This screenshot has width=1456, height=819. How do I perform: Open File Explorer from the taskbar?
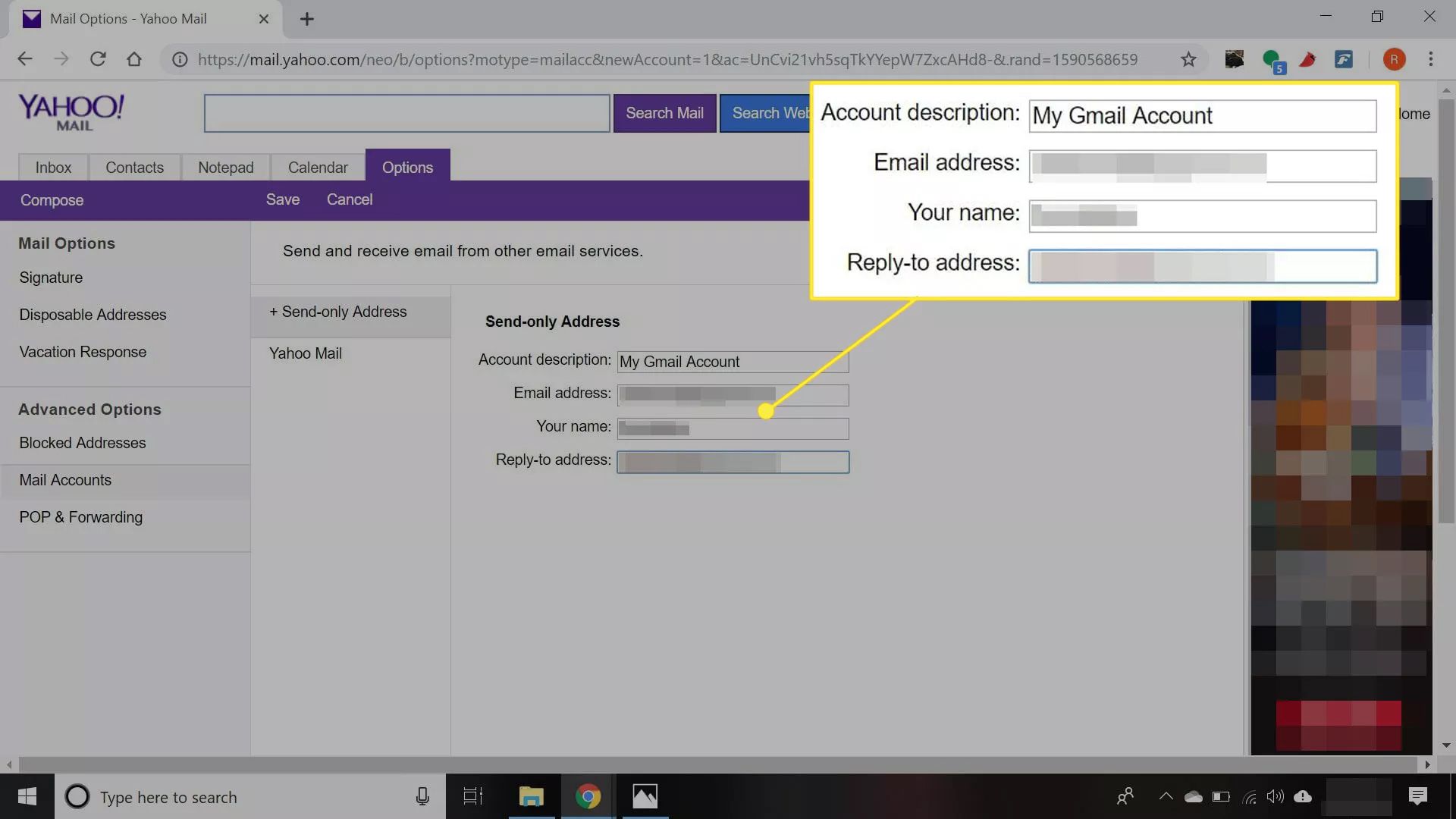pos(531,796)
